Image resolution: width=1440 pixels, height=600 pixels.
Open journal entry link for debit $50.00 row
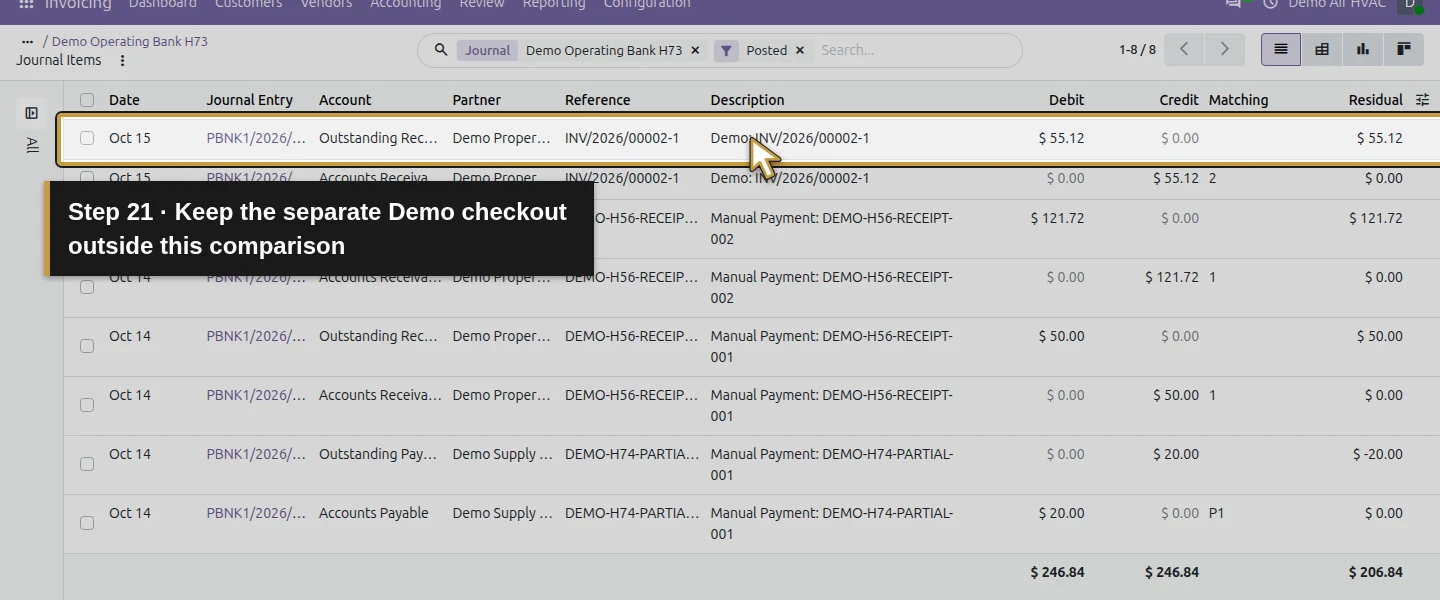point(256,336)
